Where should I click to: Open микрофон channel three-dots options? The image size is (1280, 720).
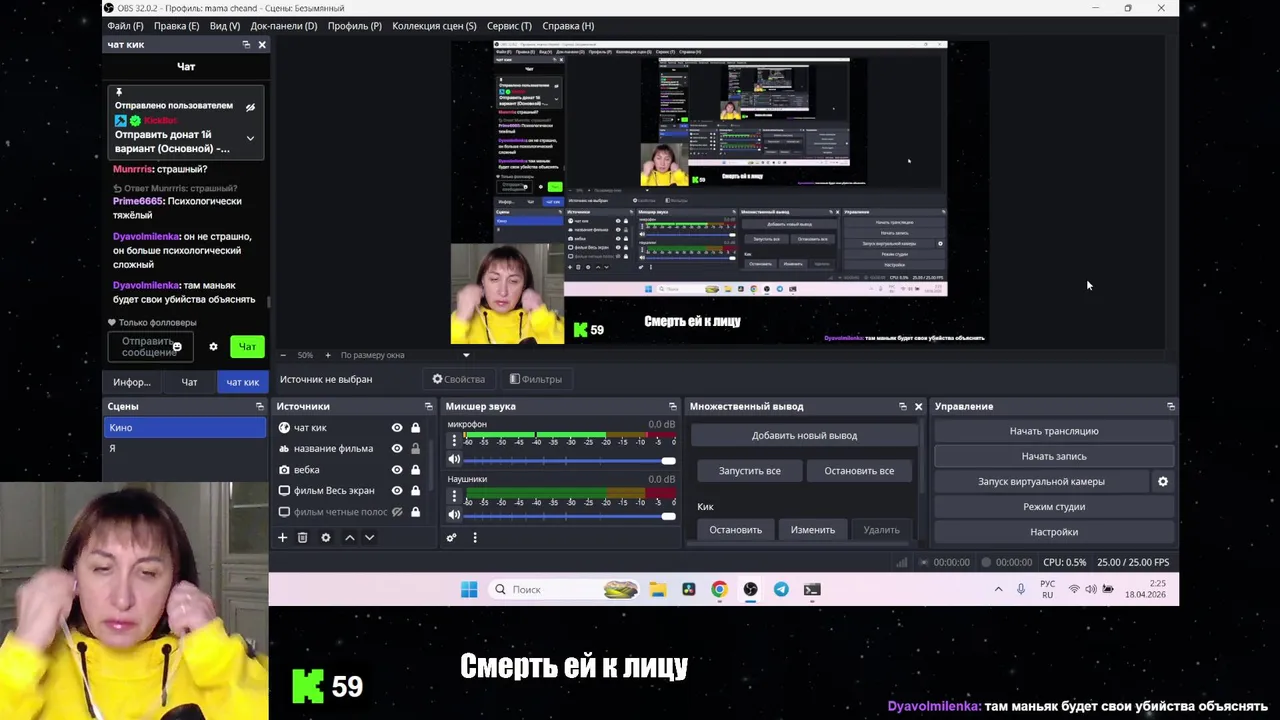(454, 440)
